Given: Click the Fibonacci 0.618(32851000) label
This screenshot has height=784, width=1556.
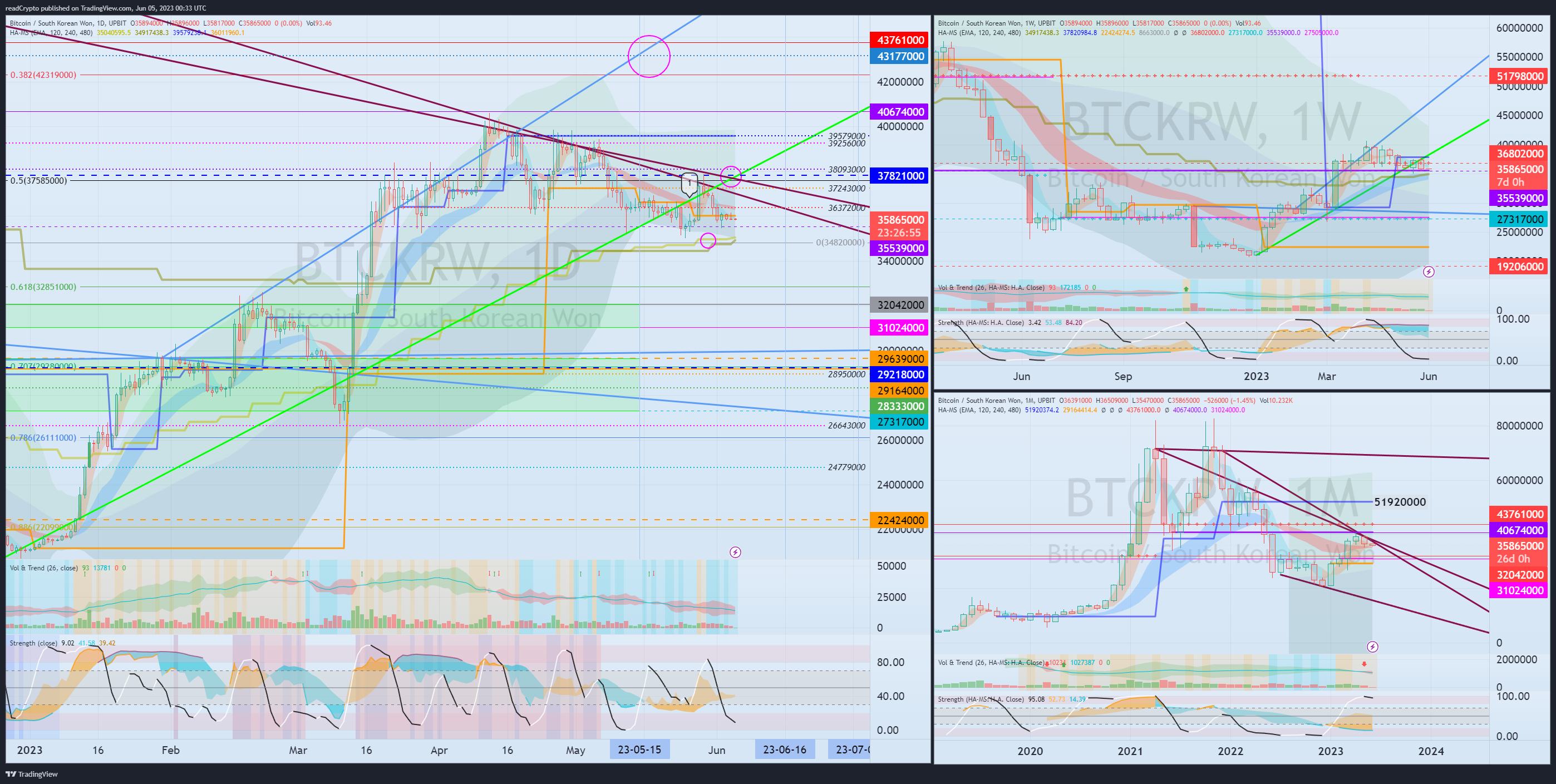Looking at the screenshot, I should coord(43,287).
